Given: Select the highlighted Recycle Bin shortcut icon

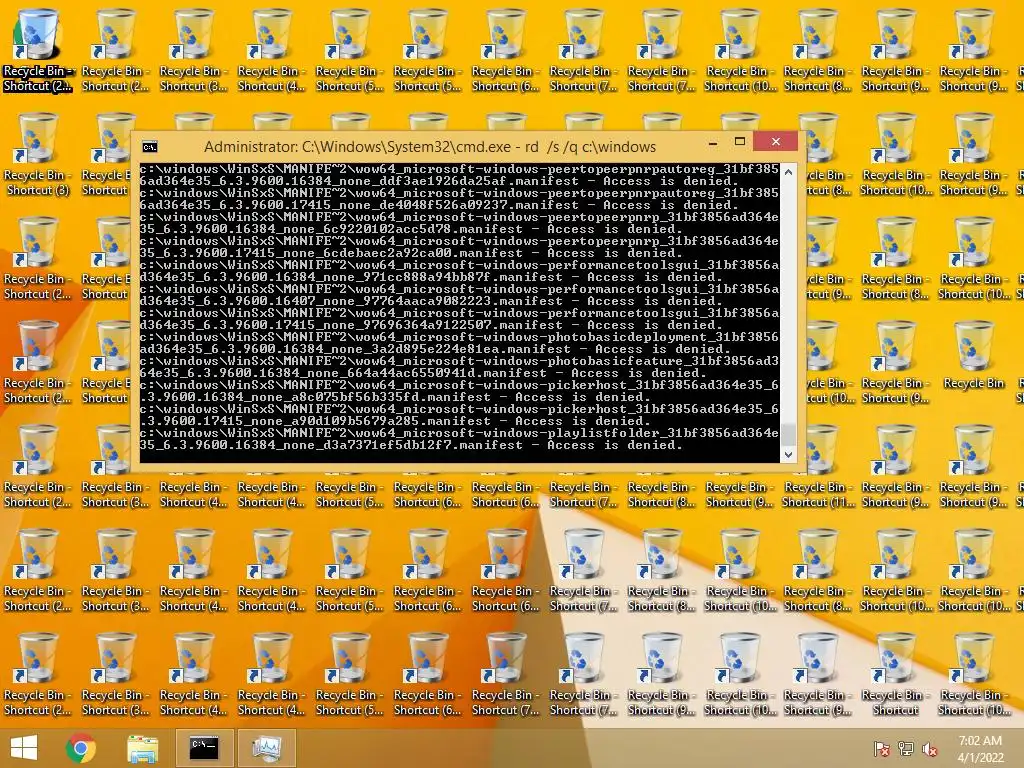Looking at the screenshot, I should tap(37, 50).
